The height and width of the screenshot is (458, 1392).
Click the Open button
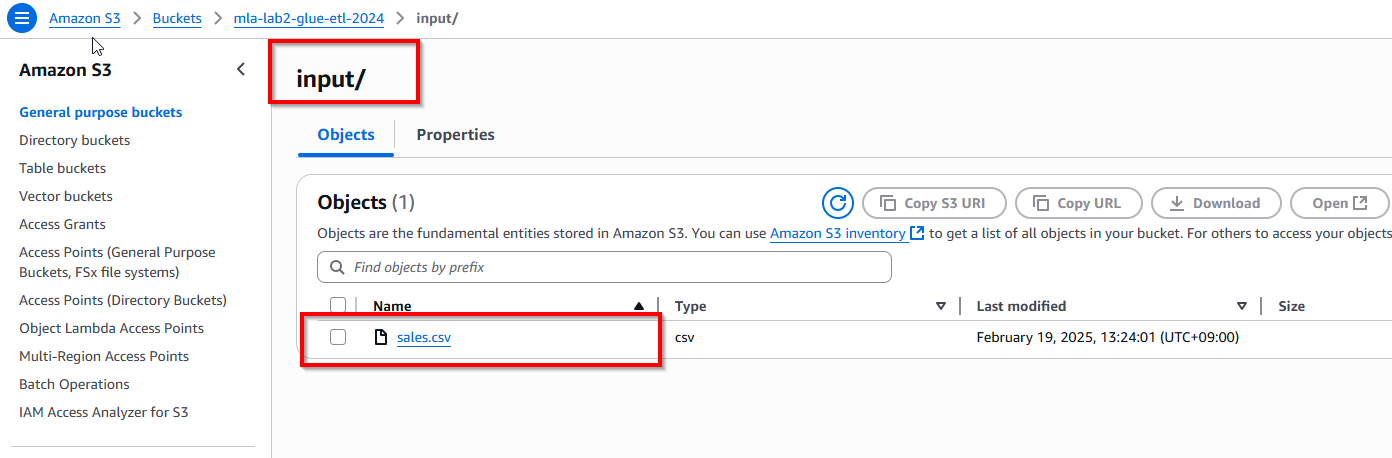click(x=1339, y=203)
